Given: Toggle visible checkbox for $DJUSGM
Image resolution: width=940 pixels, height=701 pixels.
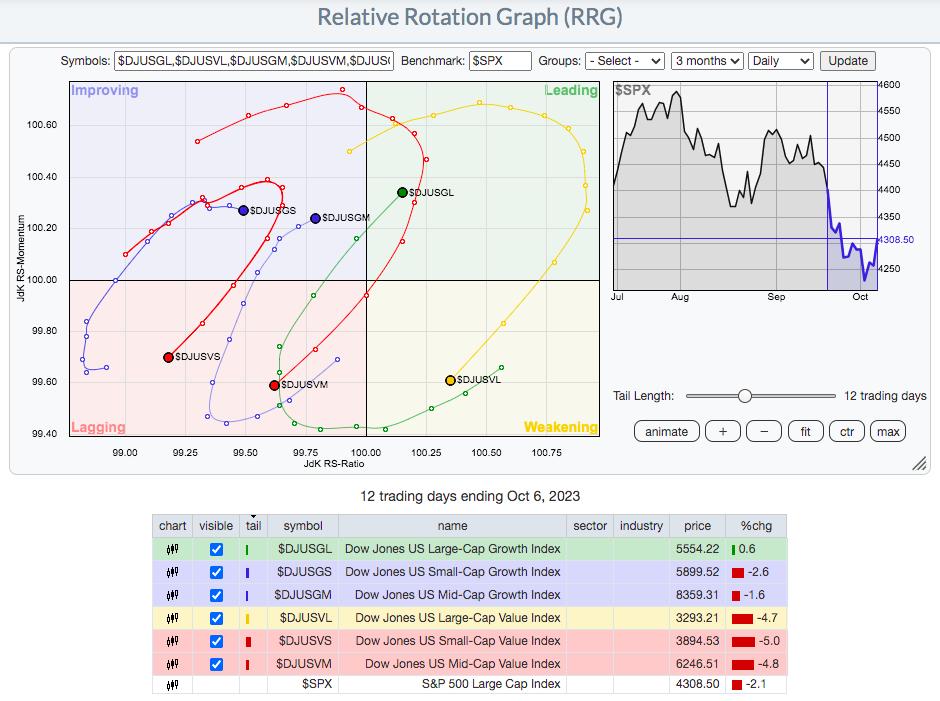Looking at the screenshot, I should pos(216,595).
